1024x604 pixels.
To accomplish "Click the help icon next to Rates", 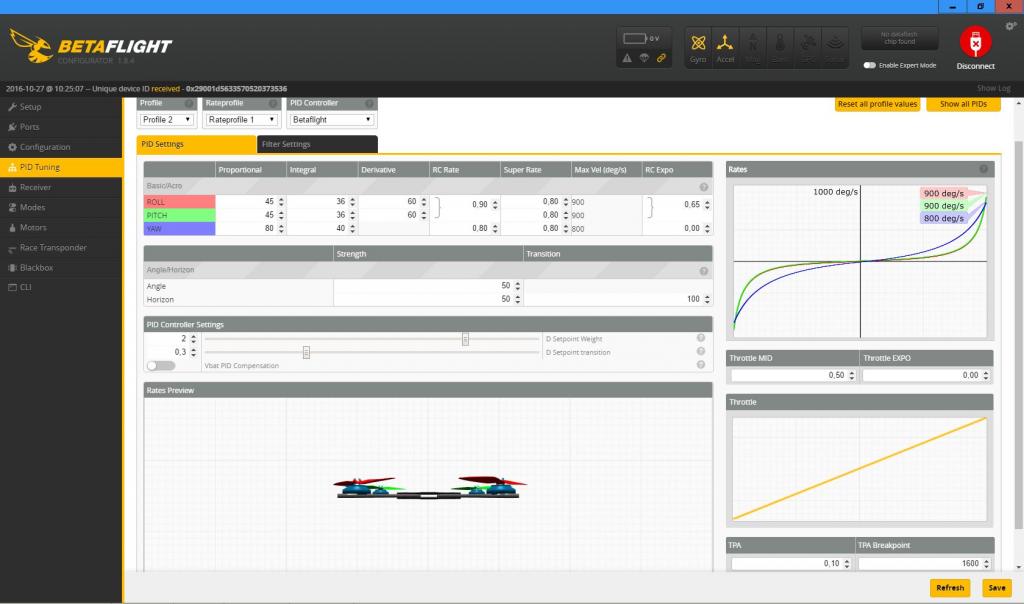I will click(x=983, y=170).
